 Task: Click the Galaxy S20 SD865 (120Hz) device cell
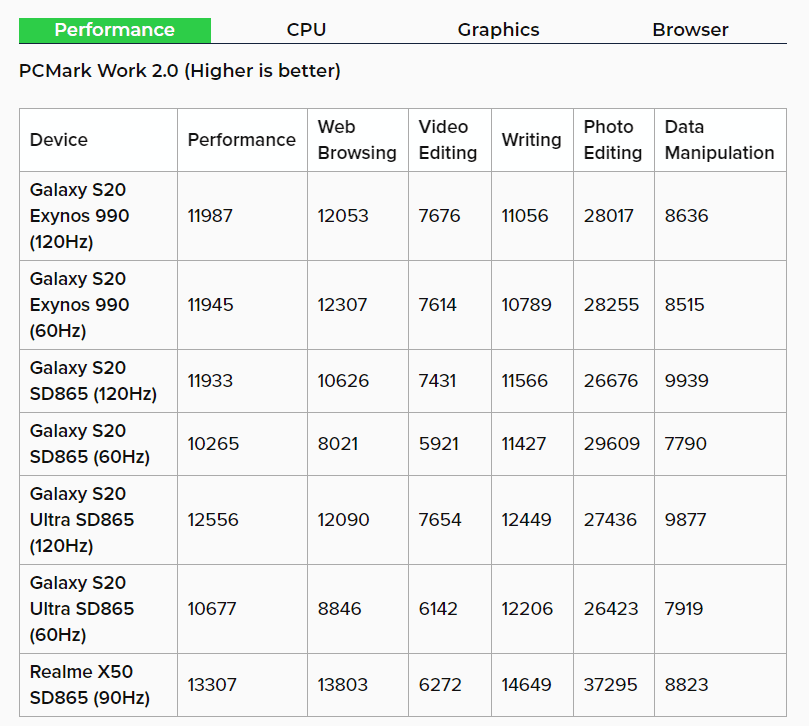pos(93,381)
